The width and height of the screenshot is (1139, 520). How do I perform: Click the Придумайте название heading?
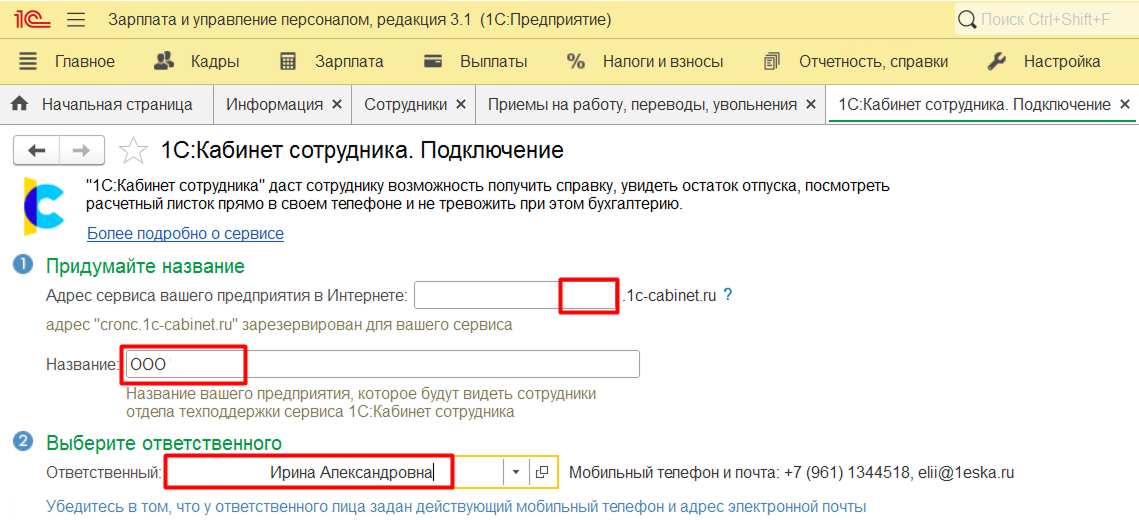(x=145, y=266)
